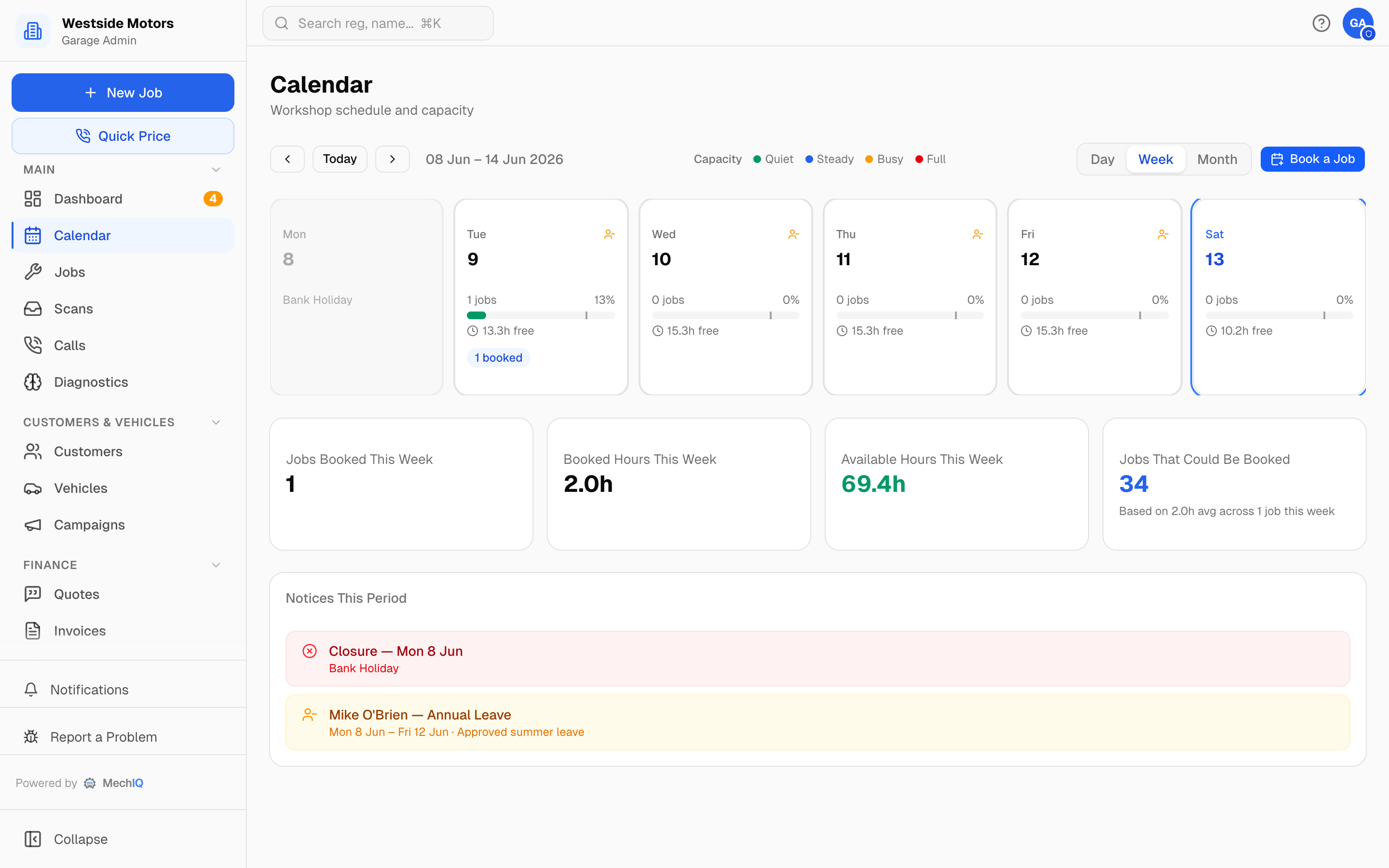The image size is (1389, 868).
Task: Click the red closure X icon
Action: (x=309, y=651)
